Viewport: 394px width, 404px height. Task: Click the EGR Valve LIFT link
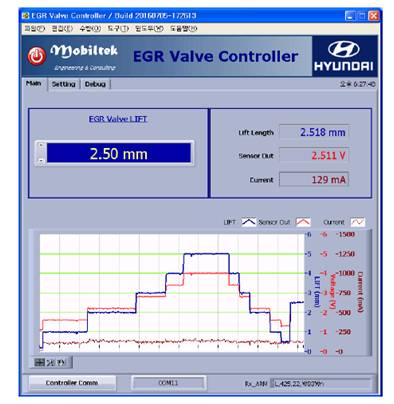118,119
